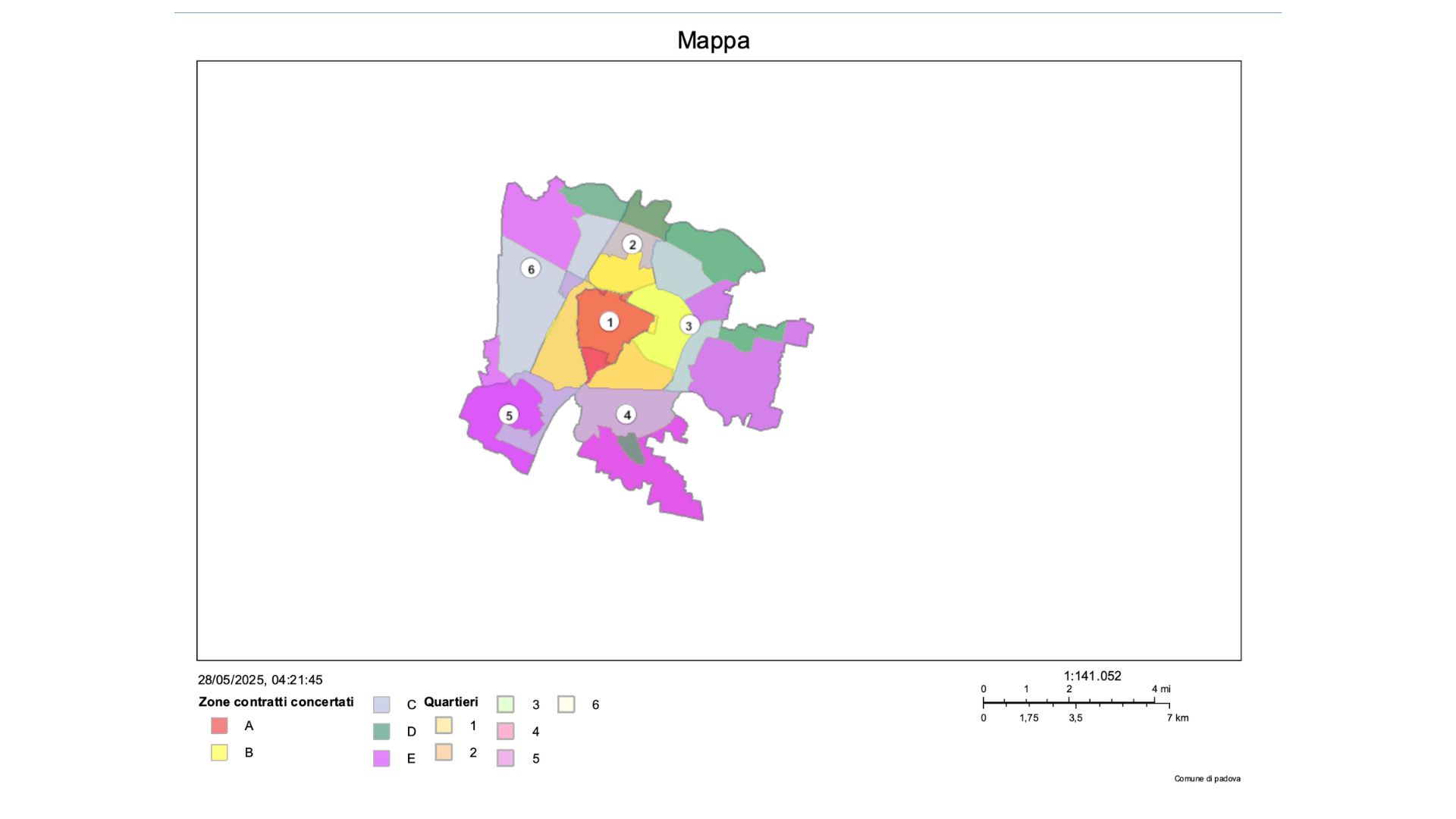Click the Quartieri 5 legend swatch
The width and height of the screenshot is (1456, 819).
click(x=506, y=758)
